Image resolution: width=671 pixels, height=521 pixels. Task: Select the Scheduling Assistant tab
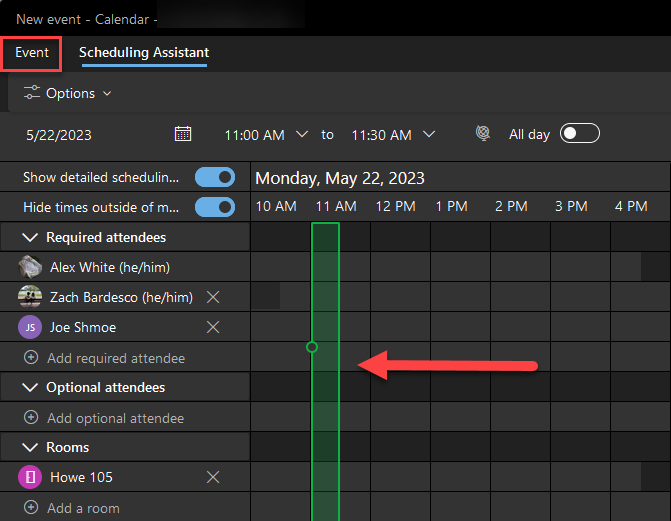point(144,53)
